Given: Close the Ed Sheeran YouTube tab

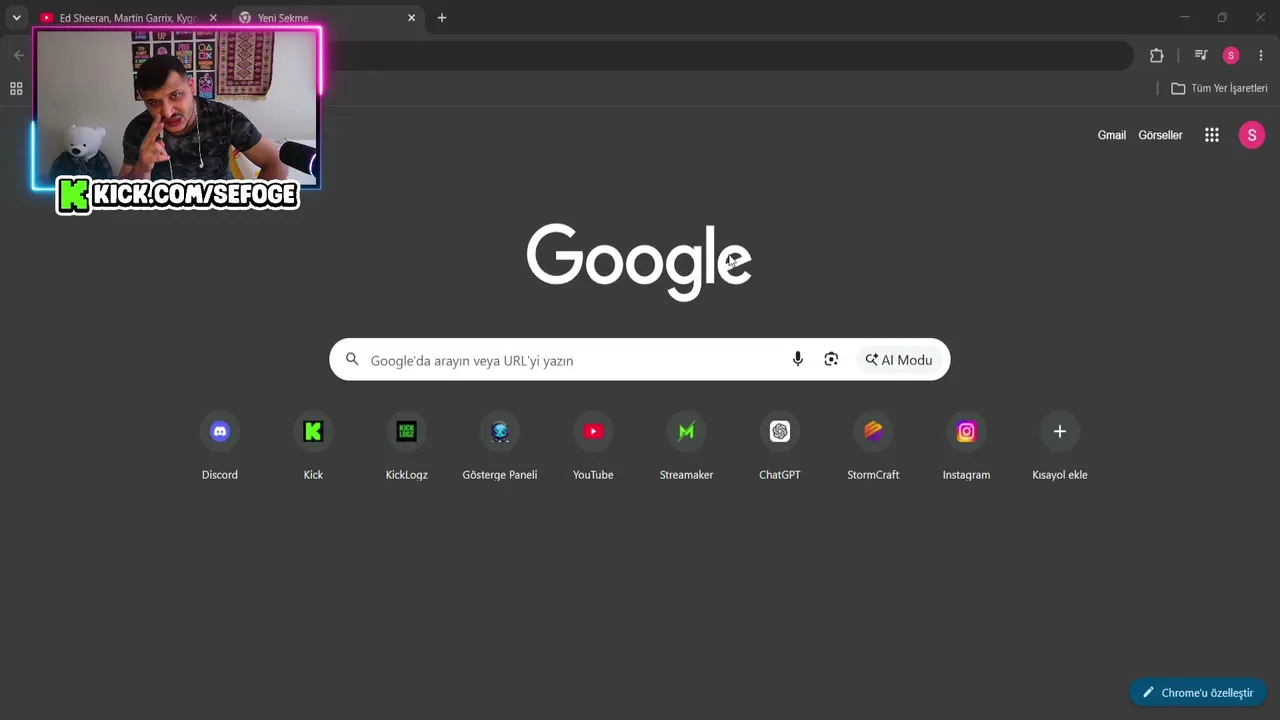Looking at the screenshot, I should pos(213,18).
